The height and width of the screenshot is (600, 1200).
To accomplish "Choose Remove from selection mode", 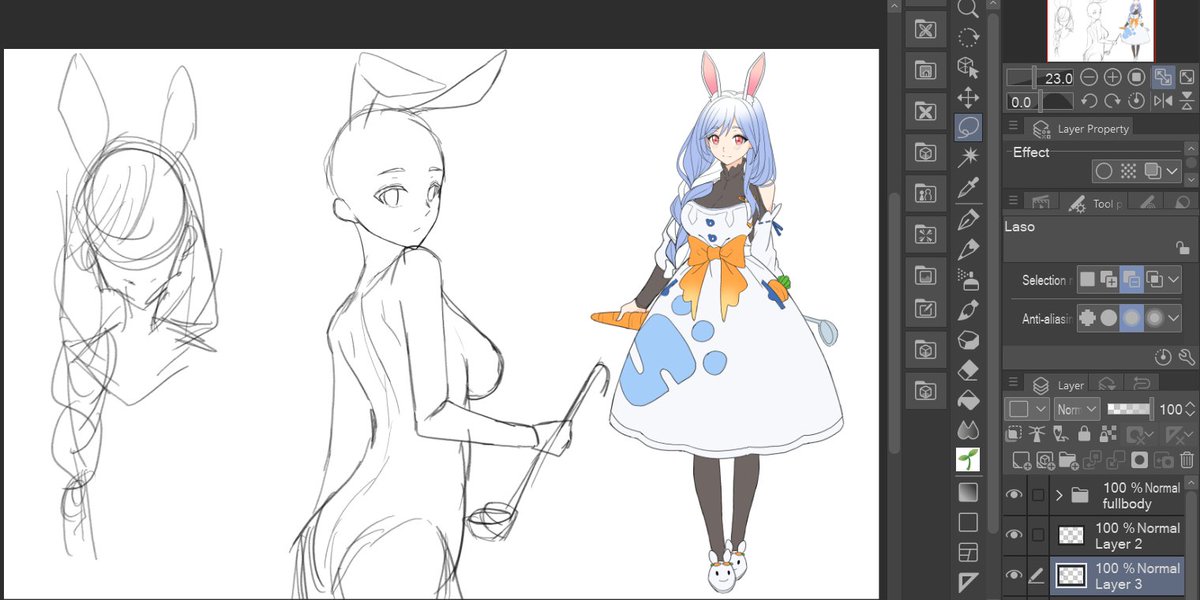I will click(1131, 280).
